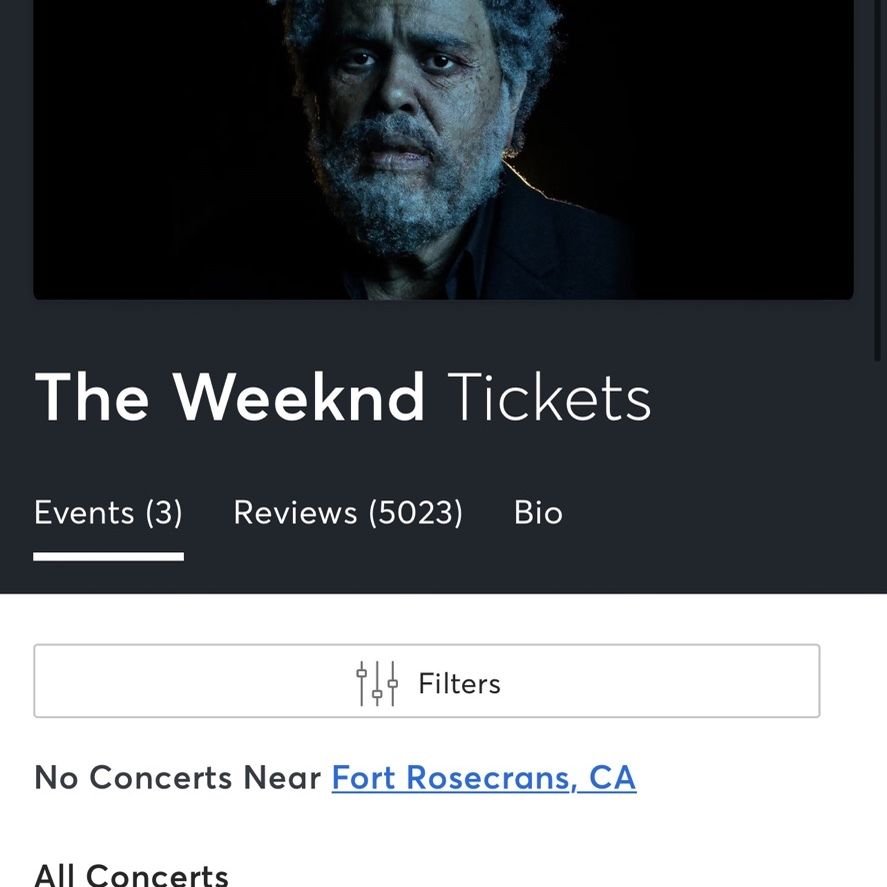Click the count (3) next to Events
Image resolution: width=887 pixels, height=887 pixels.
pos(164,513)
